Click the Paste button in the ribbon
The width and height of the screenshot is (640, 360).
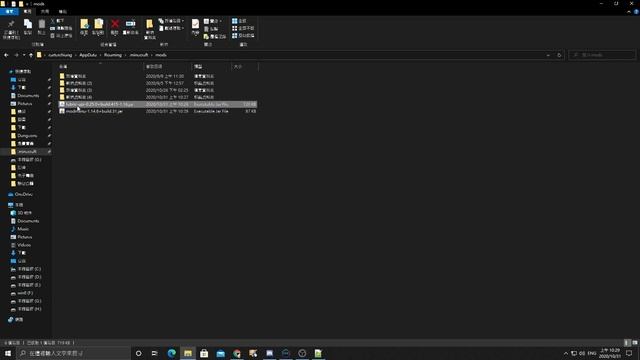41,27
